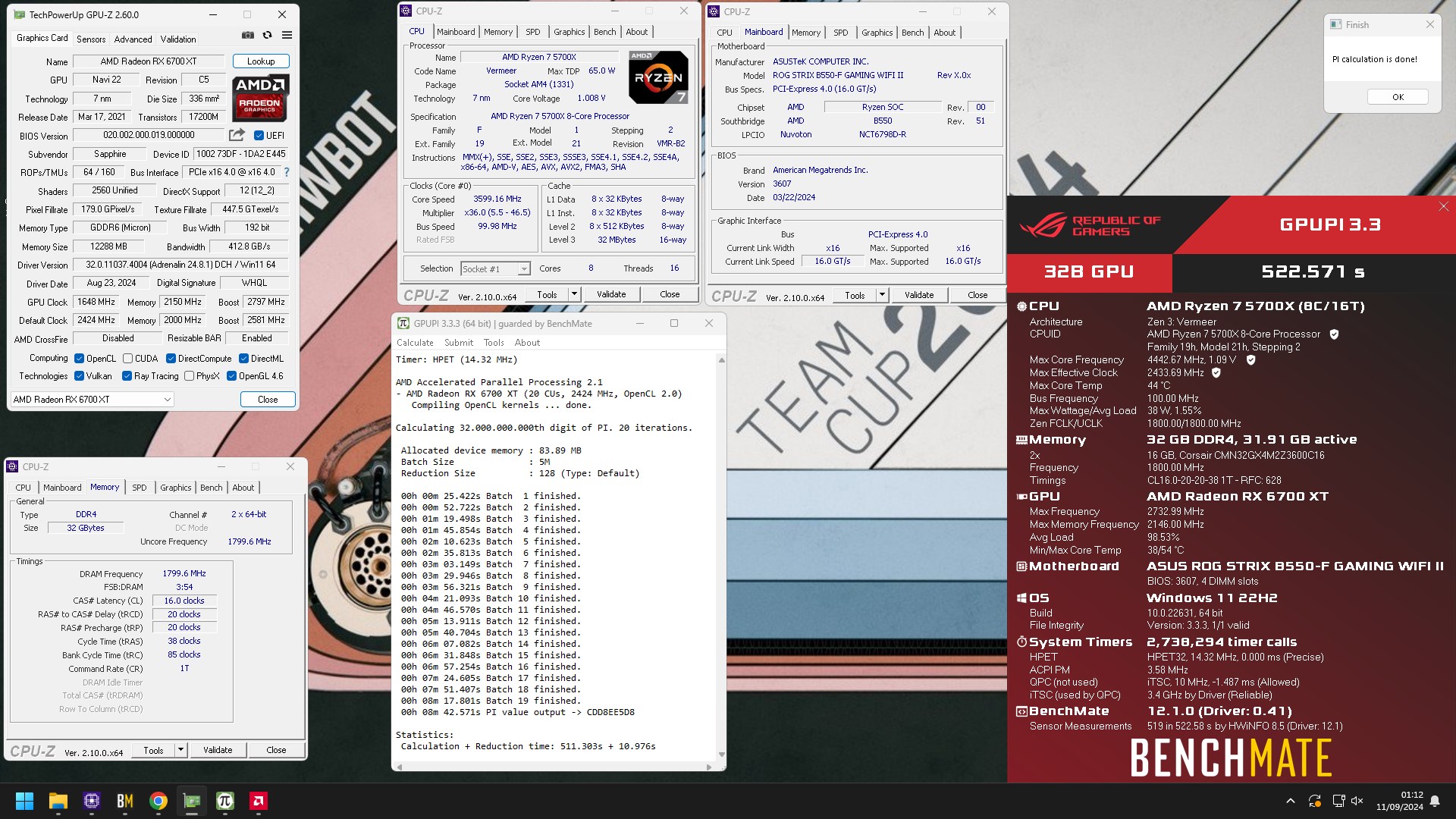Click Lookup button in GPU-Z
This screenshot has width=1456, height=819.
pos(261,61)
